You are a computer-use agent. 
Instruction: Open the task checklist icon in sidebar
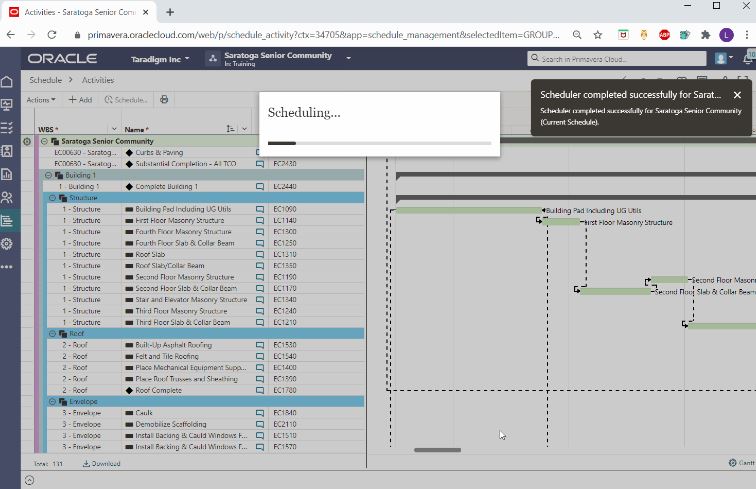(x=7, y=128)
